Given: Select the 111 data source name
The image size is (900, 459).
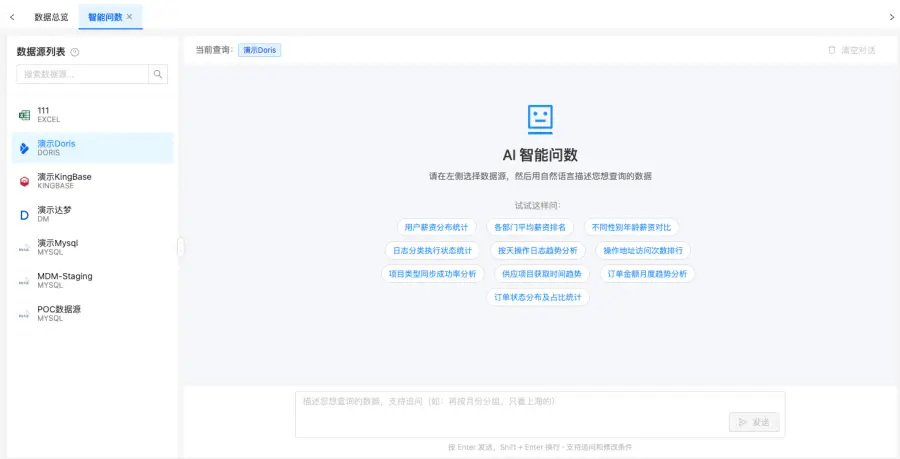Looking at the screenshot, I should pyautogui.click(x=44, y=110).
